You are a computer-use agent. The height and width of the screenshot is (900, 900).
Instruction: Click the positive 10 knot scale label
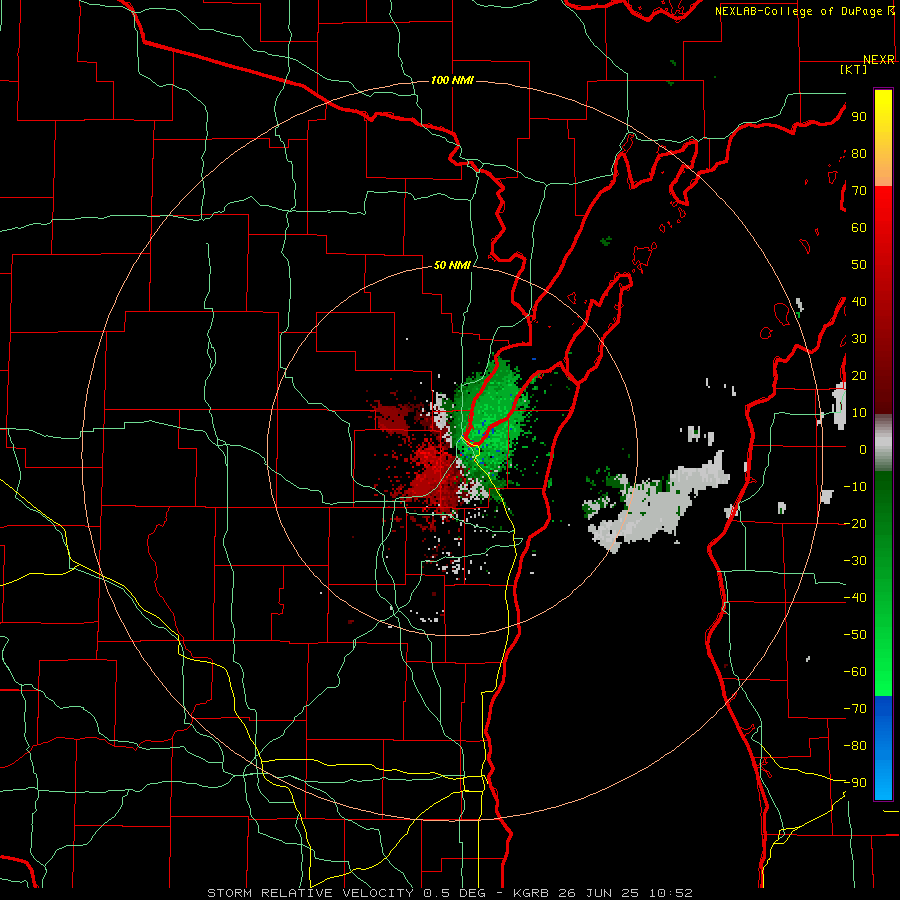click(x=859, y=413)
